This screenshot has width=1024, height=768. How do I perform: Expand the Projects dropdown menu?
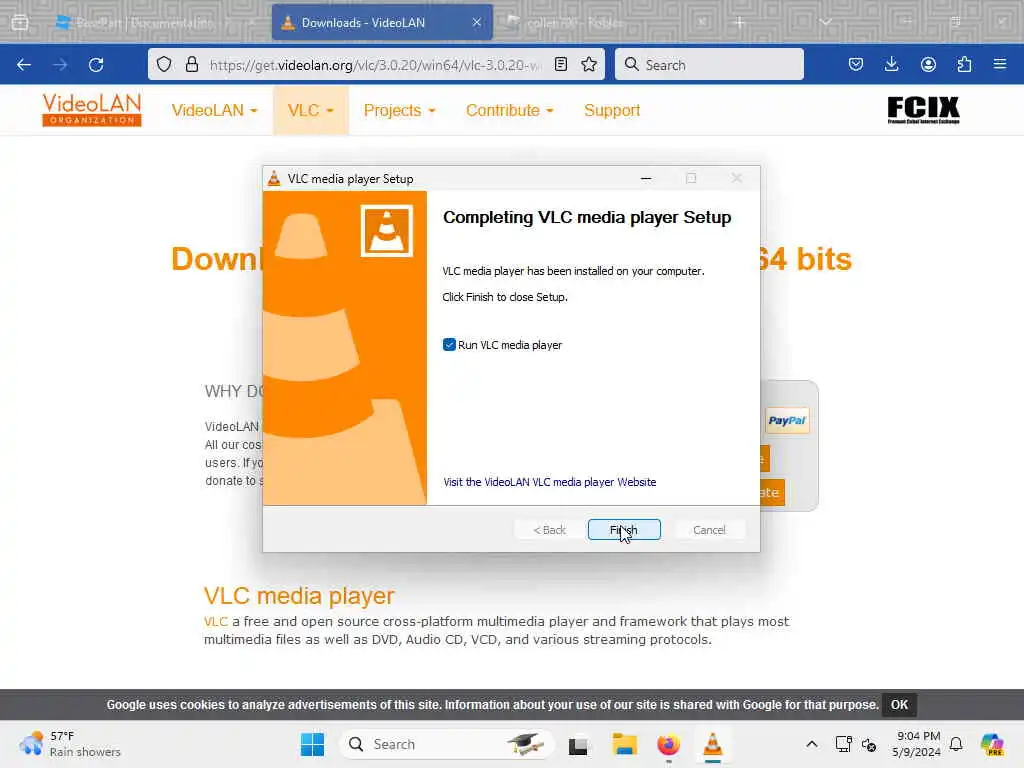click(399, 110)
